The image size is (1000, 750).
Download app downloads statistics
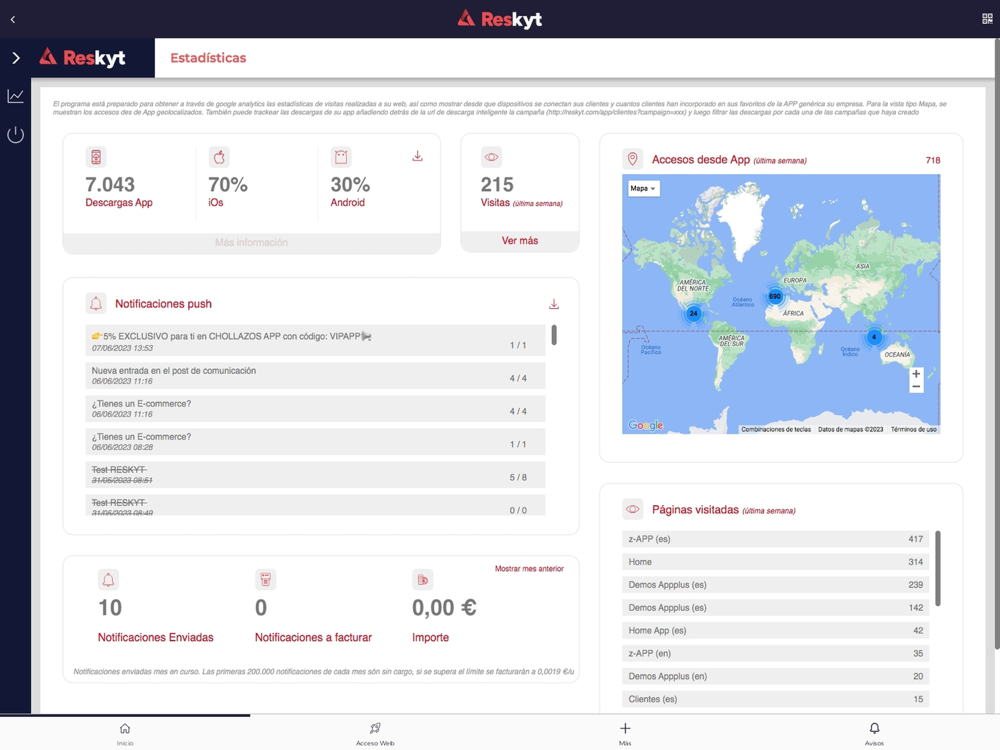point(417,156)
